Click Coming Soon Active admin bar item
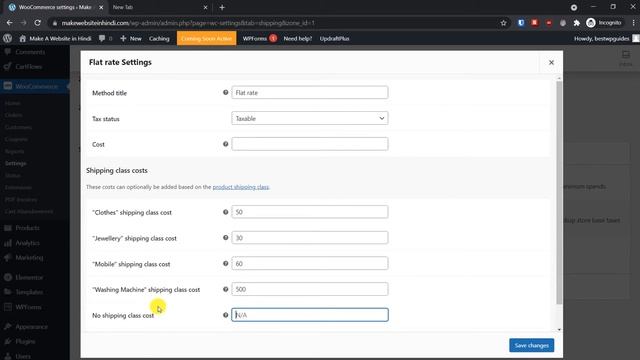The image size is (640, 360). 207,38
